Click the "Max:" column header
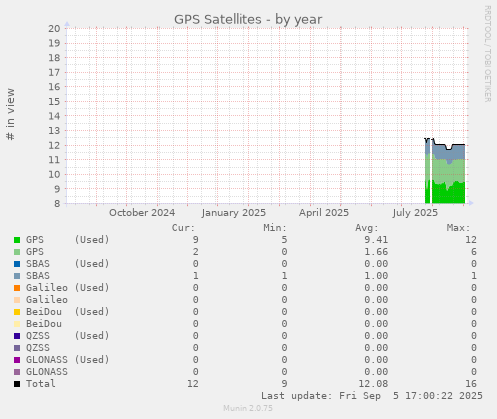497x419 pixels. coord(458,228)
